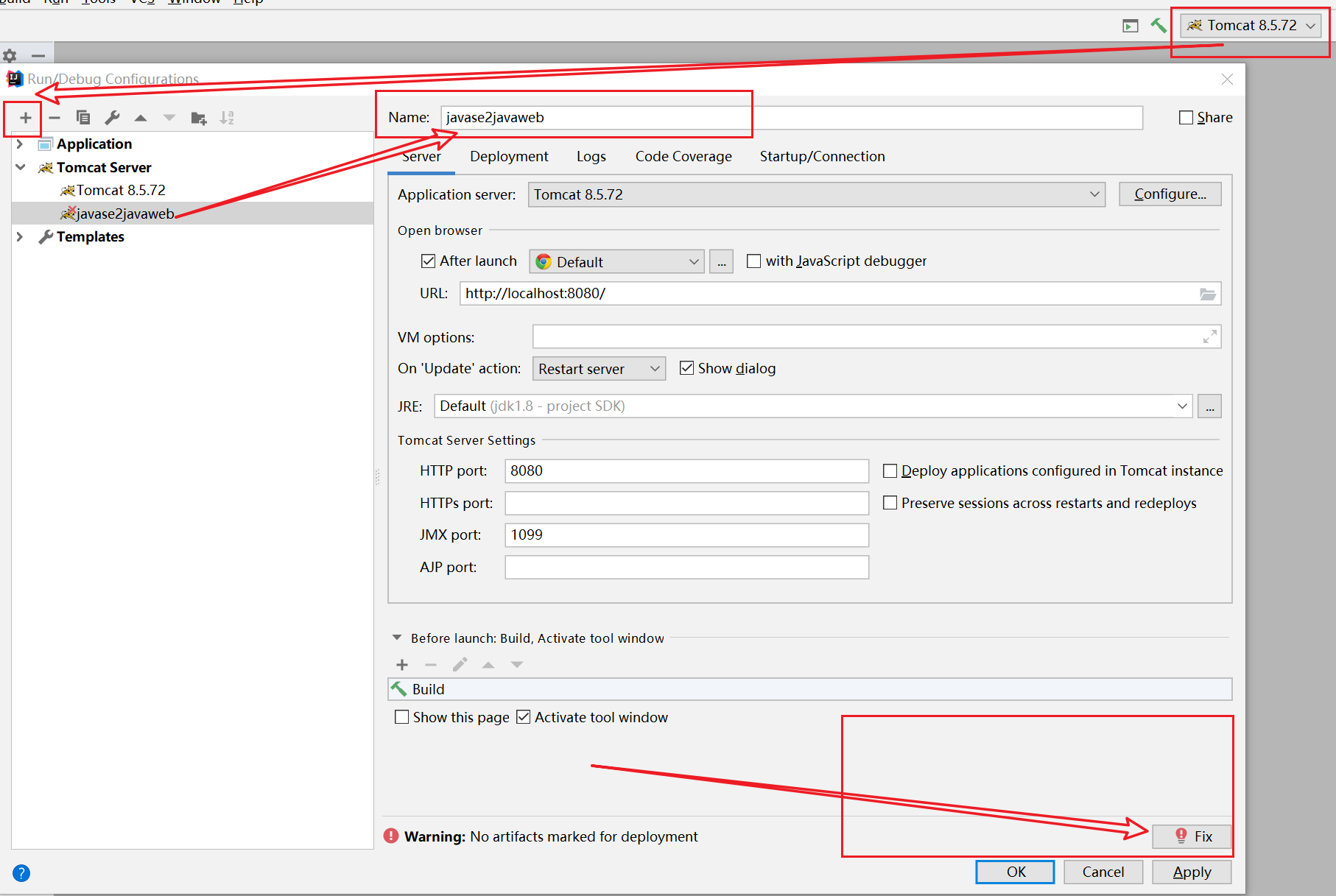Collapse the Tomcat Server tree node
The image size is (1336, 896).
[20, 168]
